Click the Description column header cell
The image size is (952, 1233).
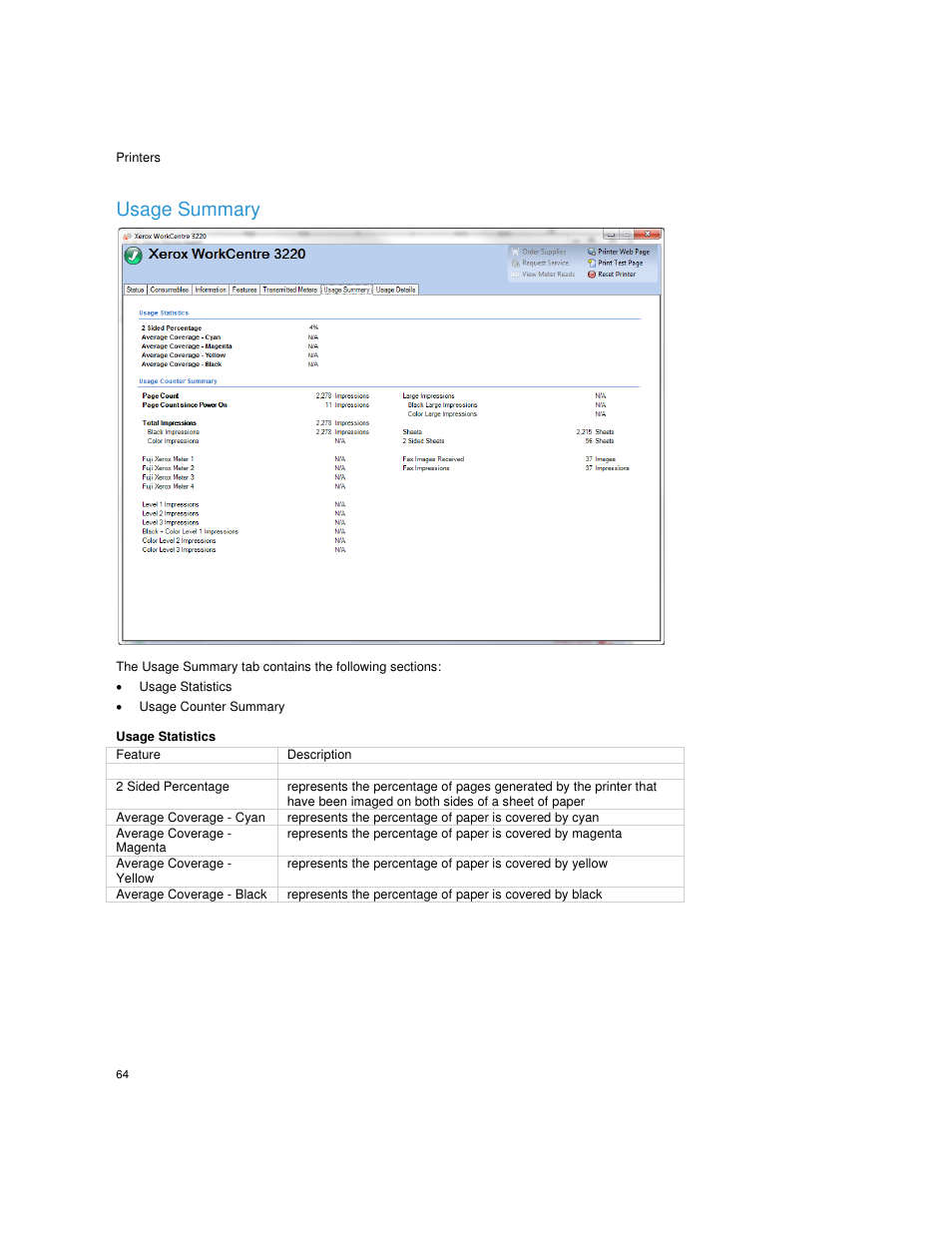pyautogui.click(x=481, y=756)
